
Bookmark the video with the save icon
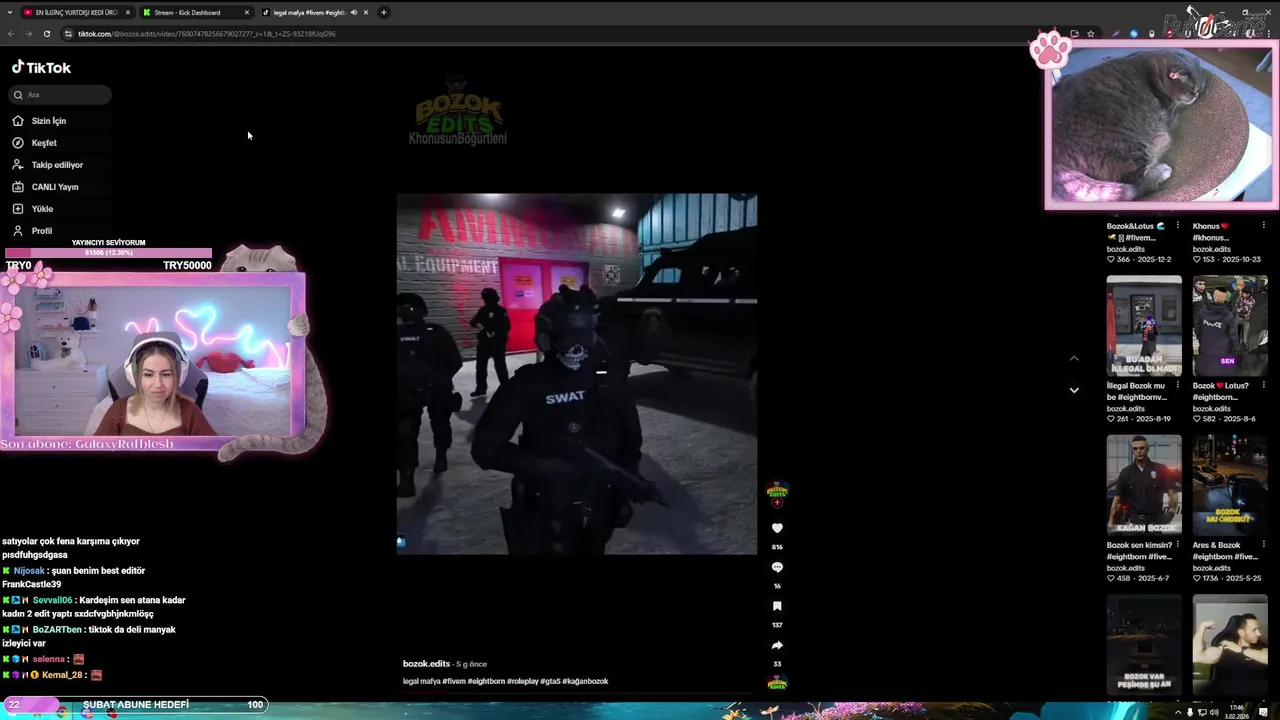point(777,606)
